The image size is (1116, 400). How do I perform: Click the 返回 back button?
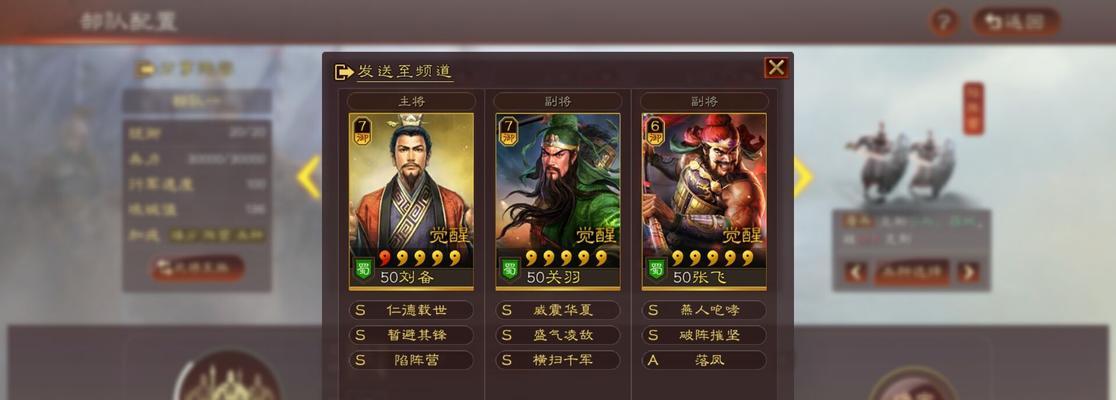pos(1016,22)
